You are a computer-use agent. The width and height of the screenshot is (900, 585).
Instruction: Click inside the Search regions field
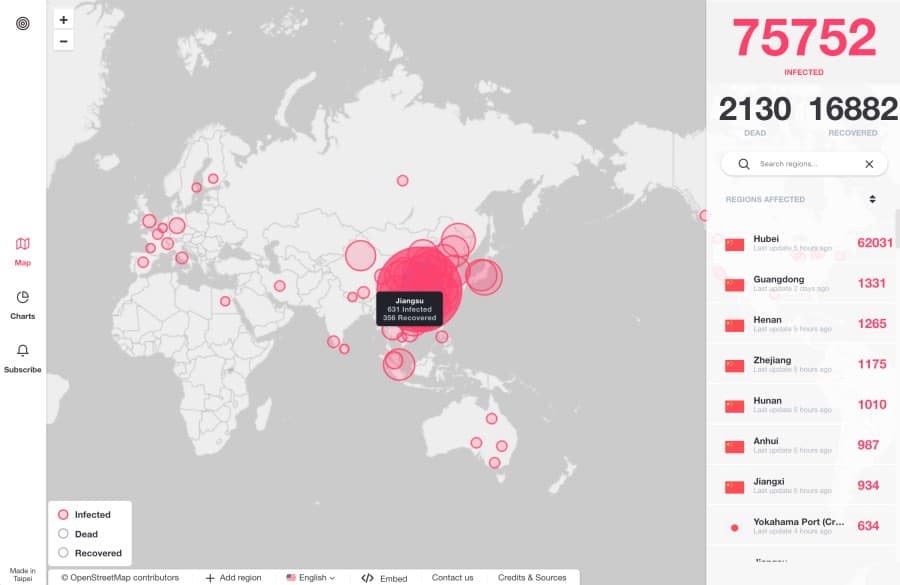805,164
